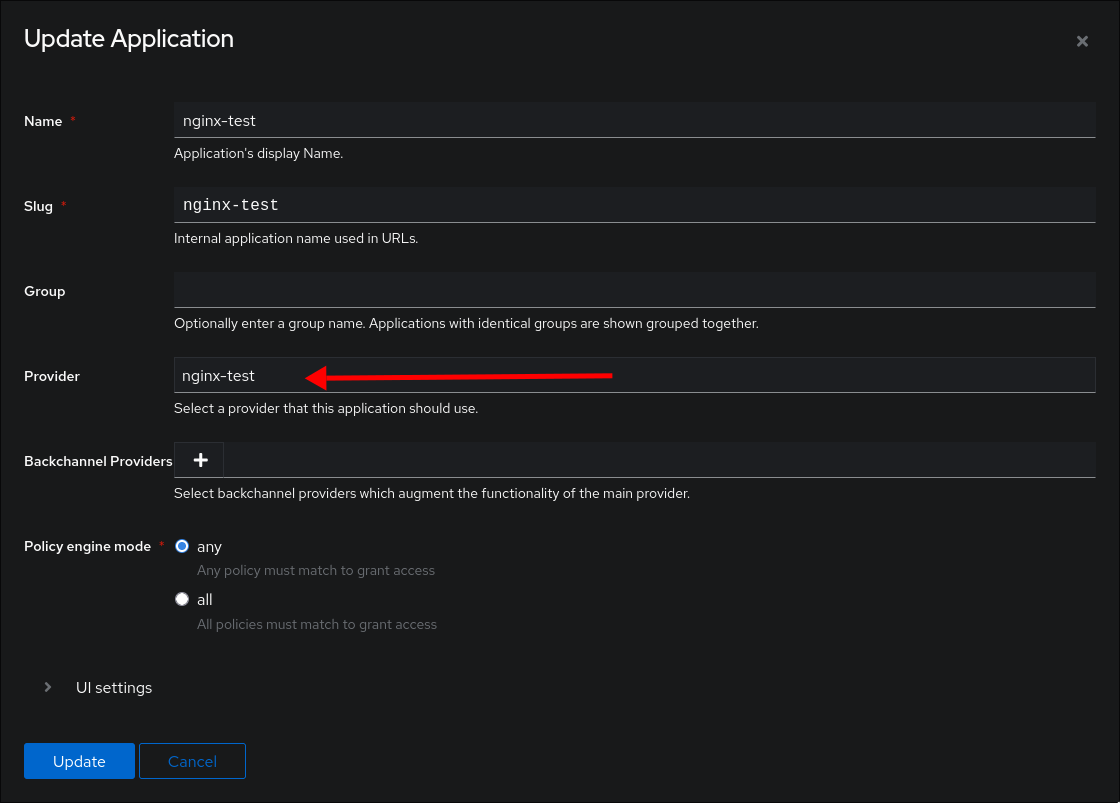Click 'Select backchannel providers which augment' hint
The width and height of the screenshot is (1120, 803).
(431, 494)
